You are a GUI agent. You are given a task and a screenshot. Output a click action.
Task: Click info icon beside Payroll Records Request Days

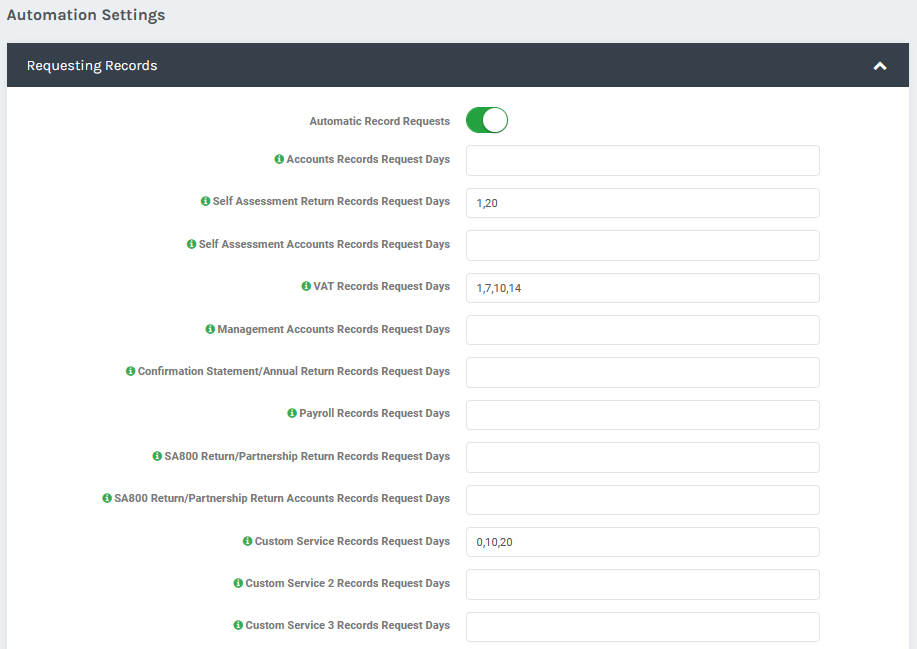[292, 413]
